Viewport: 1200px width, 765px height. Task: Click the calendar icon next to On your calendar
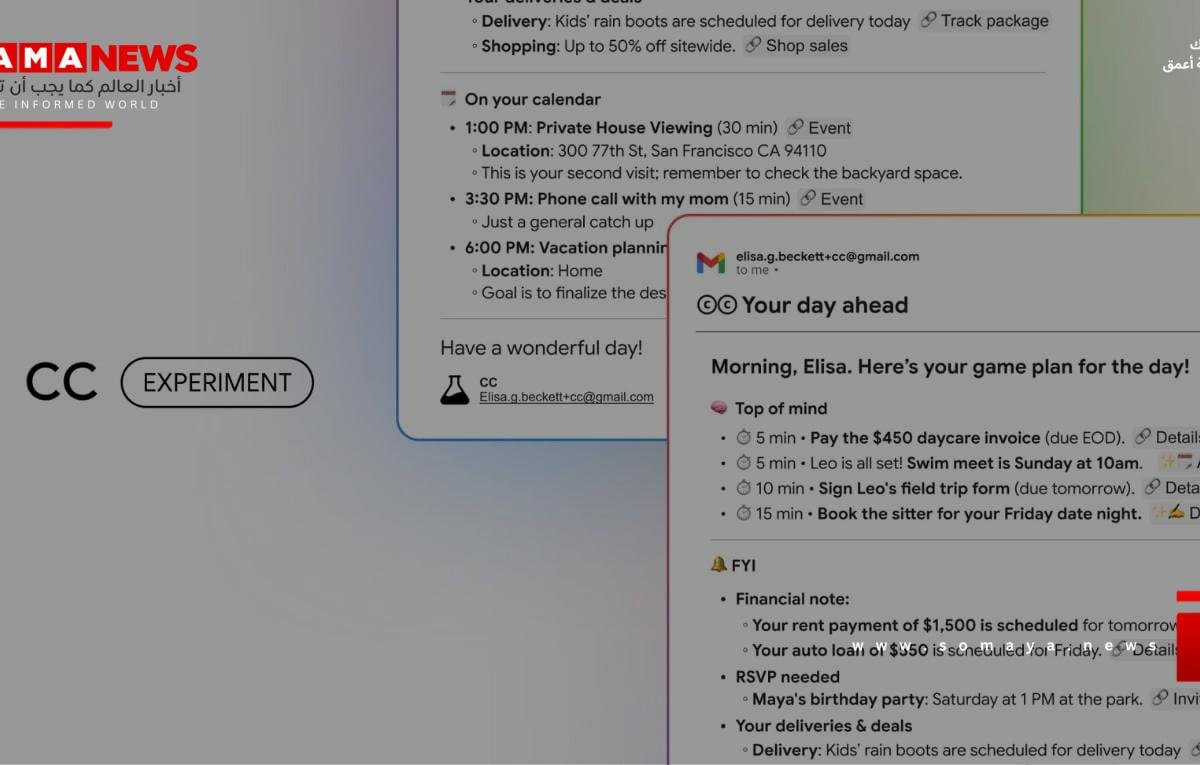click(449, 99)
